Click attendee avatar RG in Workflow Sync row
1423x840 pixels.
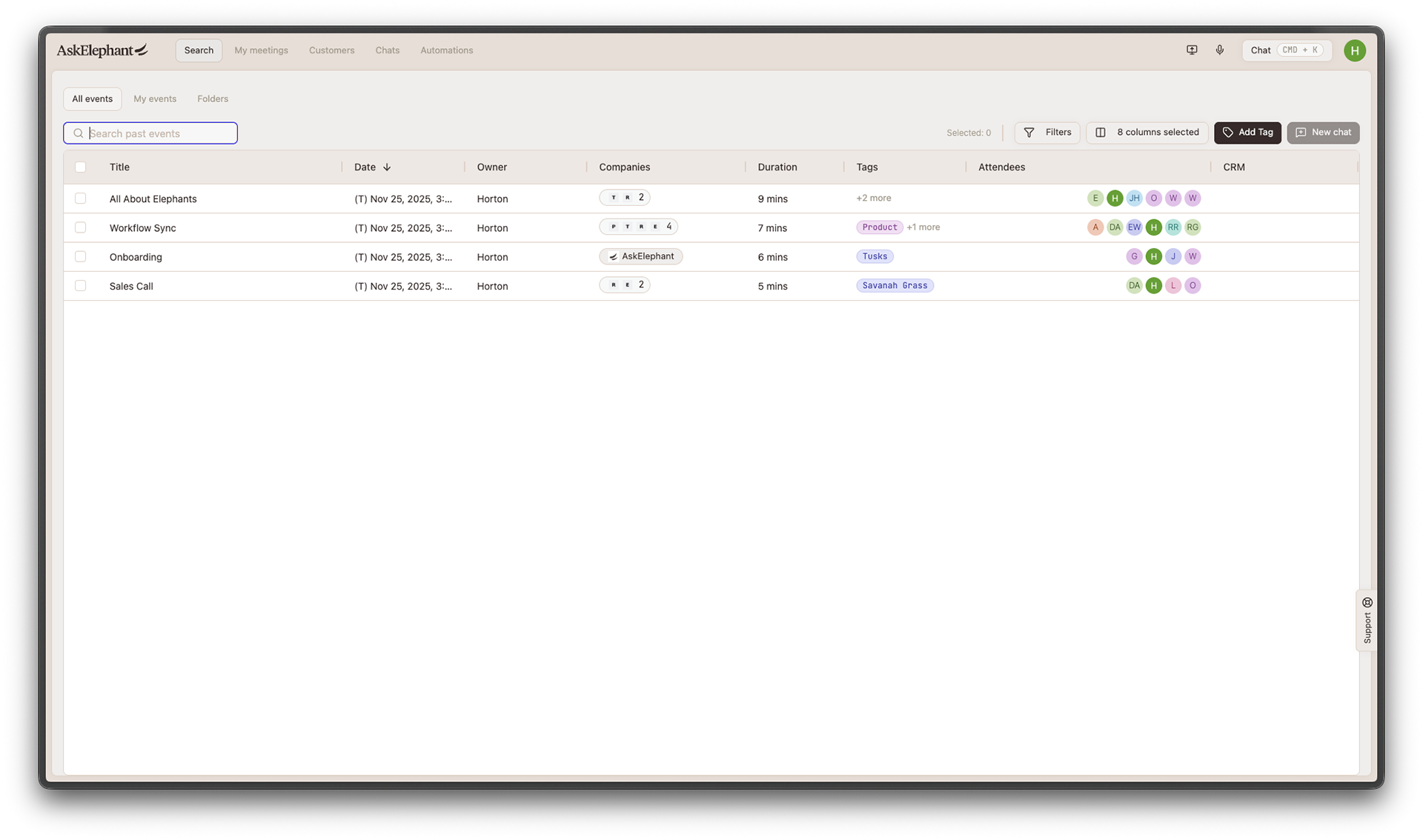tap(1193, 227)
